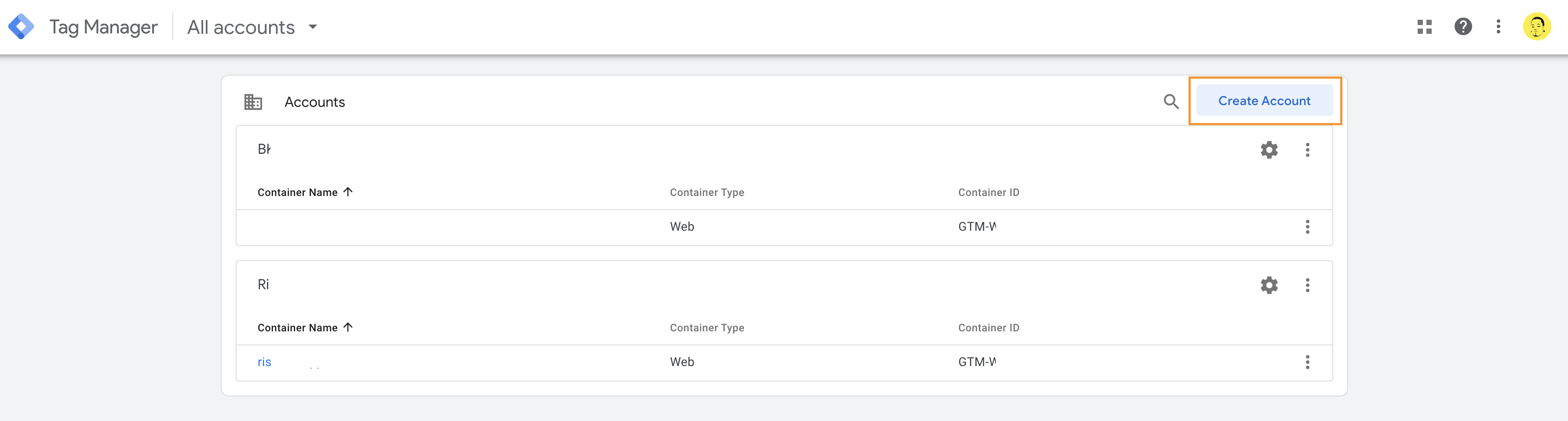Open the ris container link
This screenshot has height=421, width=1568.
pyautogui.click(x=264, y=362)
